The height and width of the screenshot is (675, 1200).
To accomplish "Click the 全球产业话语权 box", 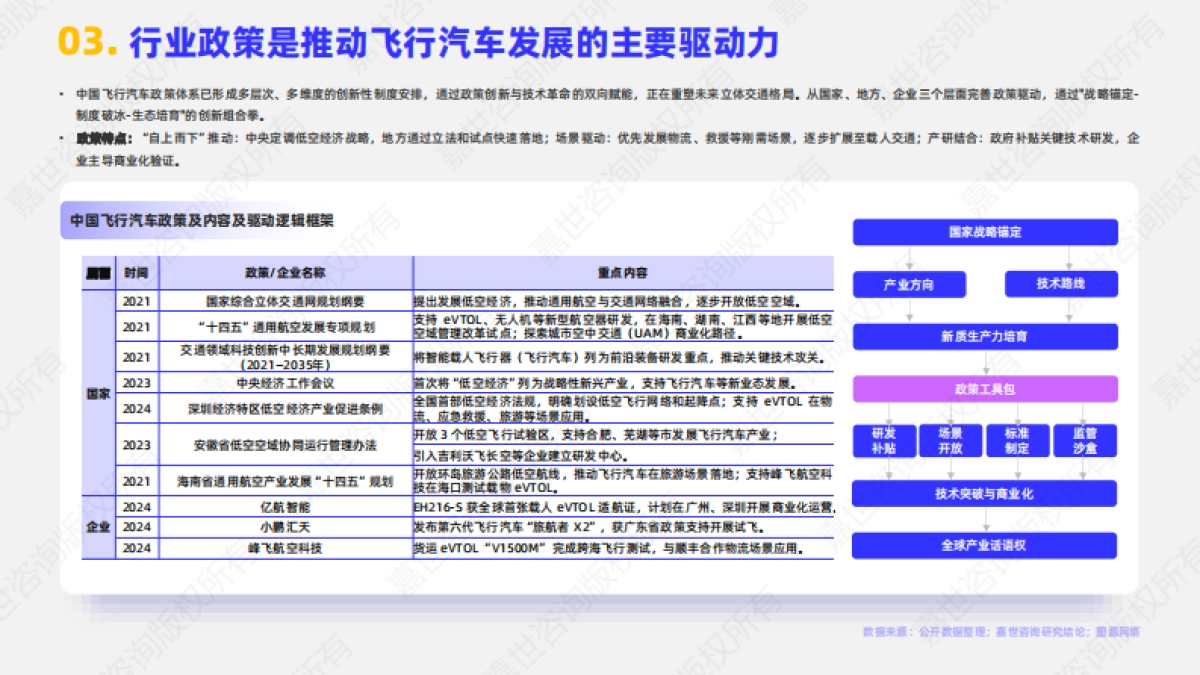I will point(985,545).
